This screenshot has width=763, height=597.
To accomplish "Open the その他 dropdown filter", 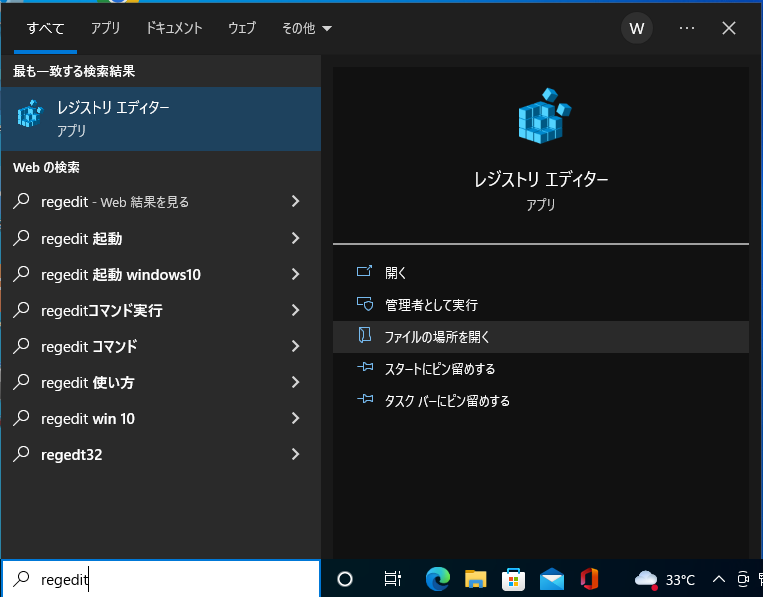I will click(307, 28).
